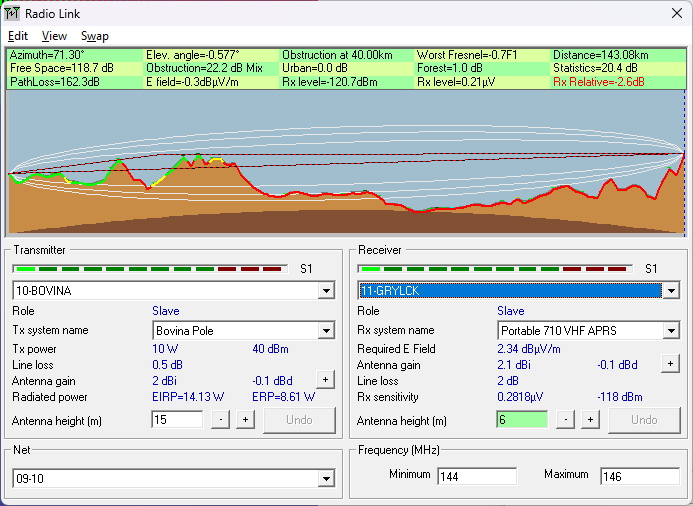The image size is (693, 506).
Task: Click the transmitter antenna height field
Action: (177, 419)
